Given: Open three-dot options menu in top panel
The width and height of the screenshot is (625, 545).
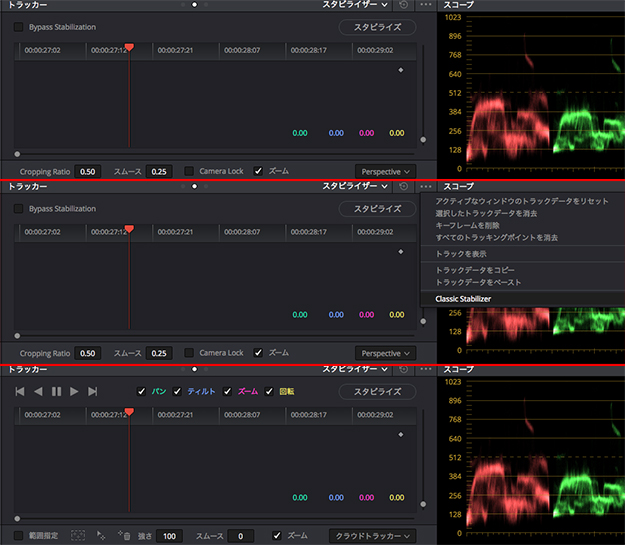Looking at the screenshot, I should point(427,5).
